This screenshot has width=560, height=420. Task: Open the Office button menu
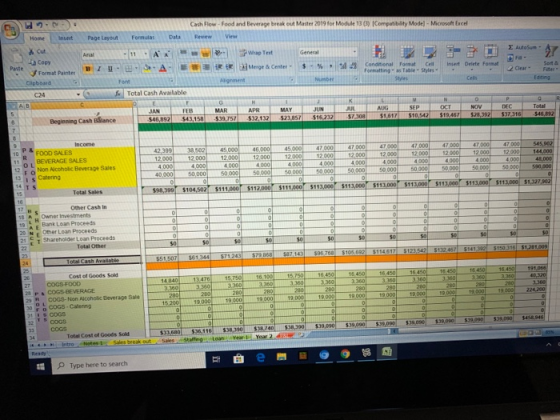coord(10,30)
